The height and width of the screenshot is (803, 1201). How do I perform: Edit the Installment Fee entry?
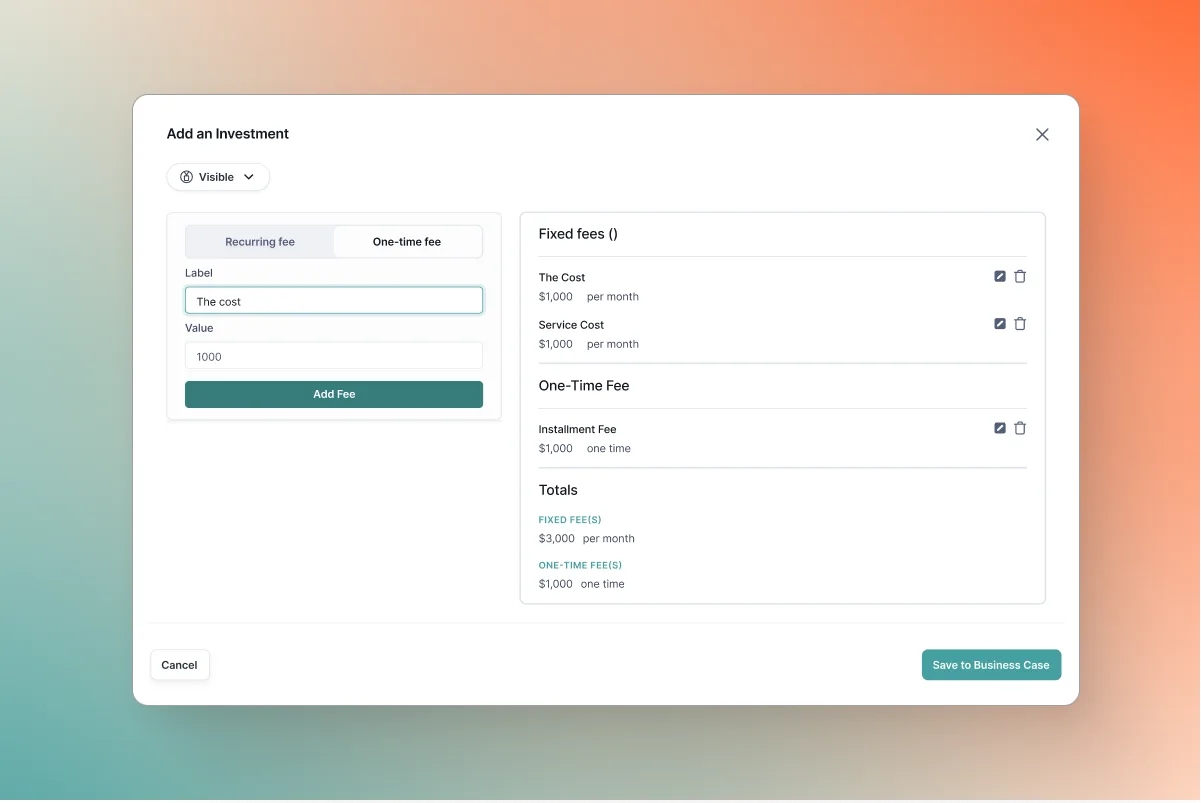[1000, 428]
